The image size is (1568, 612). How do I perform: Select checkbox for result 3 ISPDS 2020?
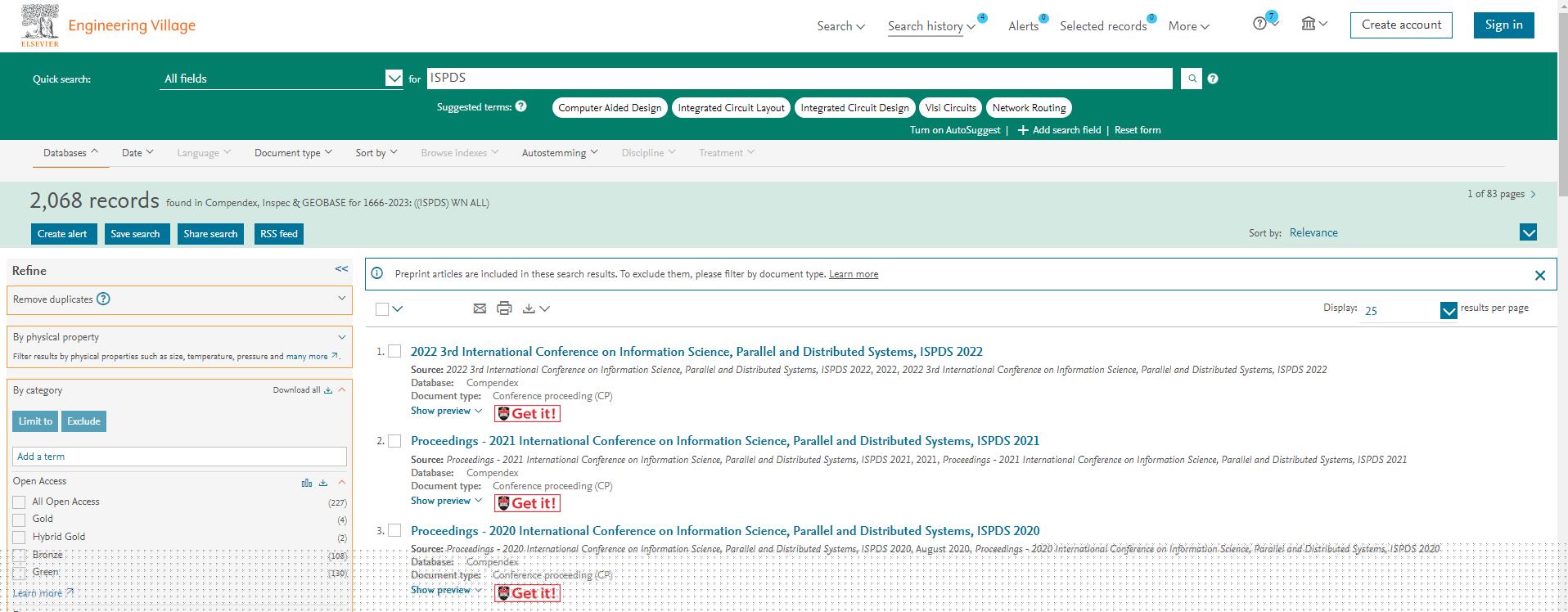point(394,530)
